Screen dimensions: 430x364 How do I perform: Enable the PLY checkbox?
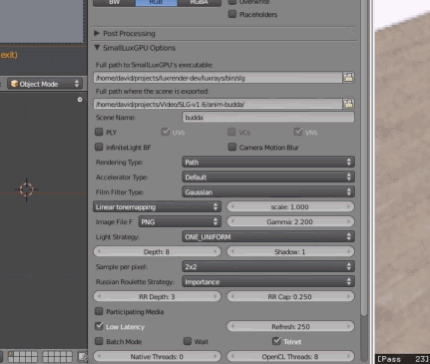click(x=99, y=132)
